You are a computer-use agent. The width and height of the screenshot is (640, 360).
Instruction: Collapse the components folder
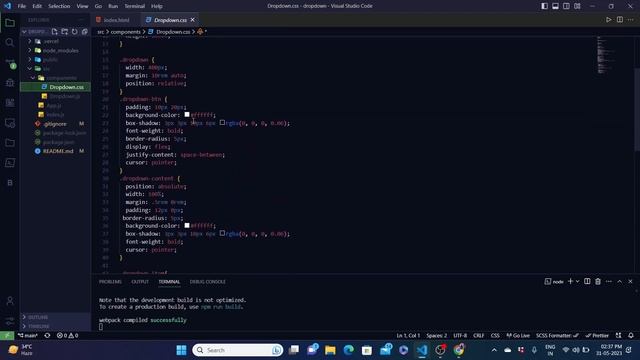(x=33, y=78)
